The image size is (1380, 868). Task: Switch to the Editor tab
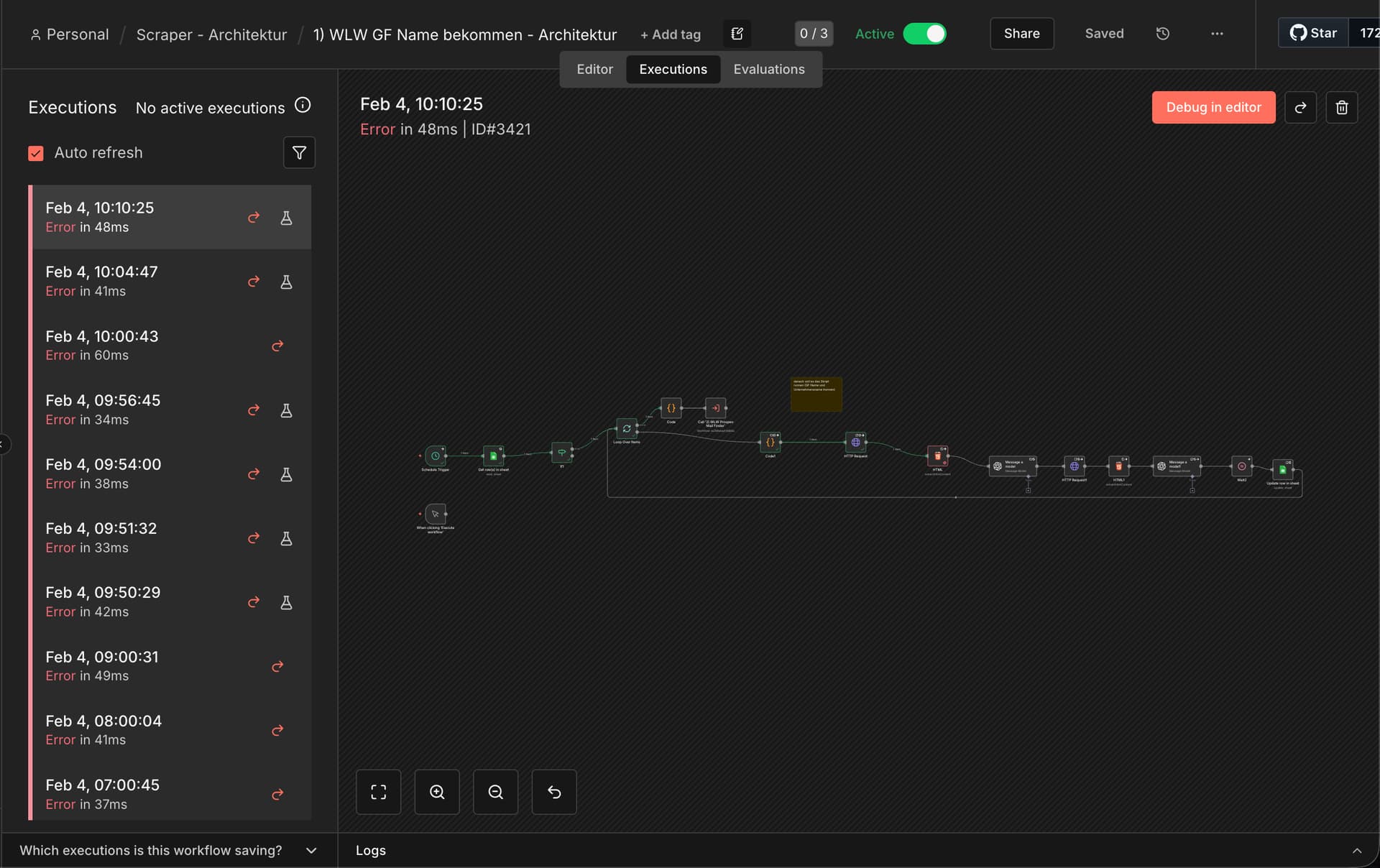[x=594, y=70]
